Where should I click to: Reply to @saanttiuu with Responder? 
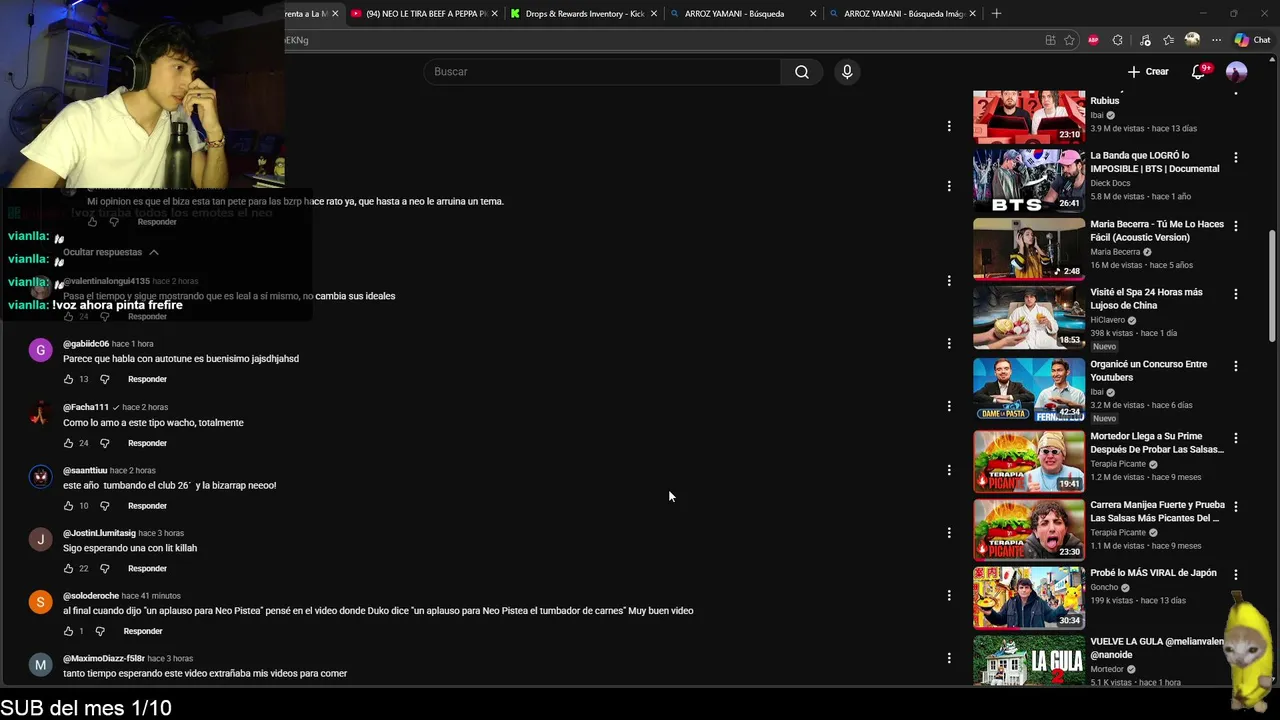pos(147,506)
